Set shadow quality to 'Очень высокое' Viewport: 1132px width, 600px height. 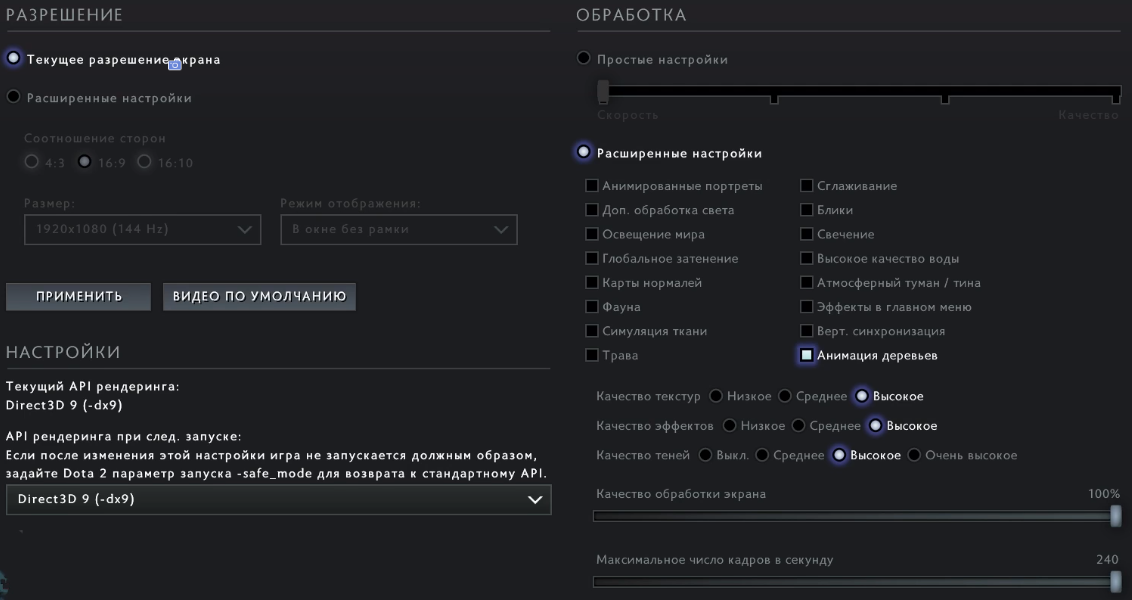pyautogui.click(x=914, y=456)
